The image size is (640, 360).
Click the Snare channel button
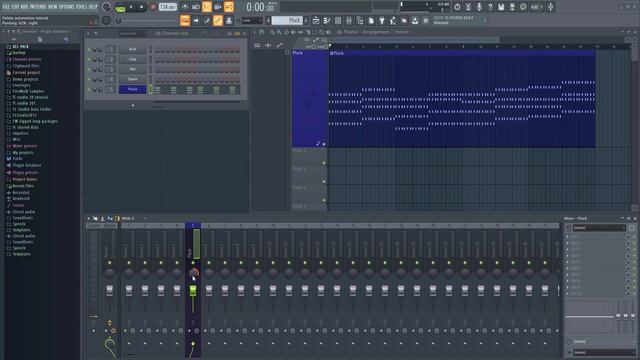pos(132,79)
